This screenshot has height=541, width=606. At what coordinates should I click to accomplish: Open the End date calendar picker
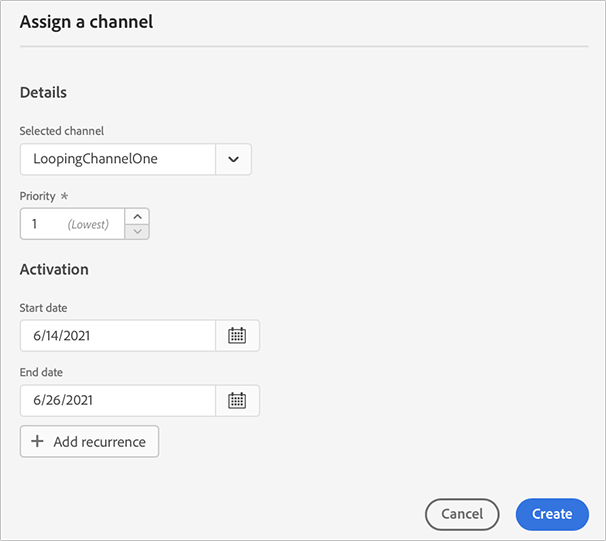point(237,400)
